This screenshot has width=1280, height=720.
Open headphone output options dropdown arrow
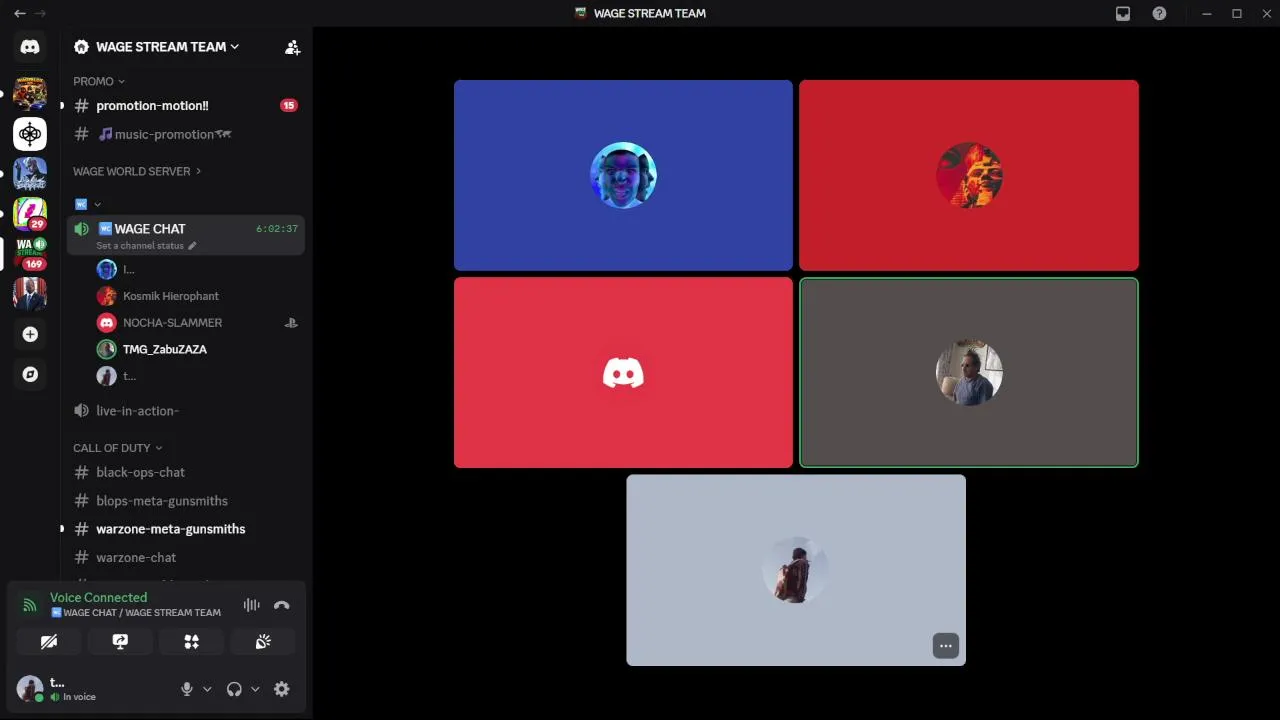click(255, 689)
